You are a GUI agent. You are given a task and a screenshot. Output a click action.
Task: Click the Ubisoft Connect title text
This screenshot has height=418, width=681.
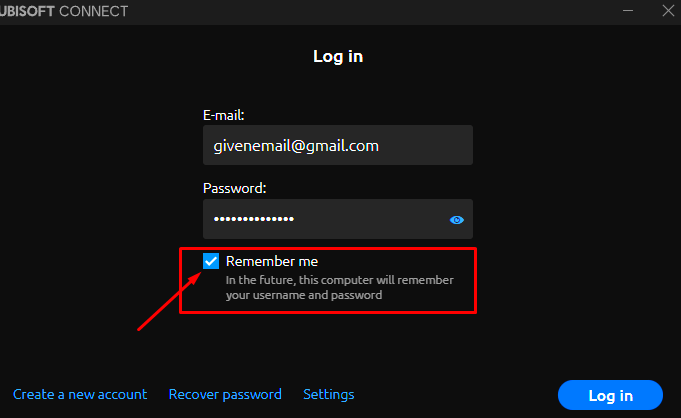64,11
